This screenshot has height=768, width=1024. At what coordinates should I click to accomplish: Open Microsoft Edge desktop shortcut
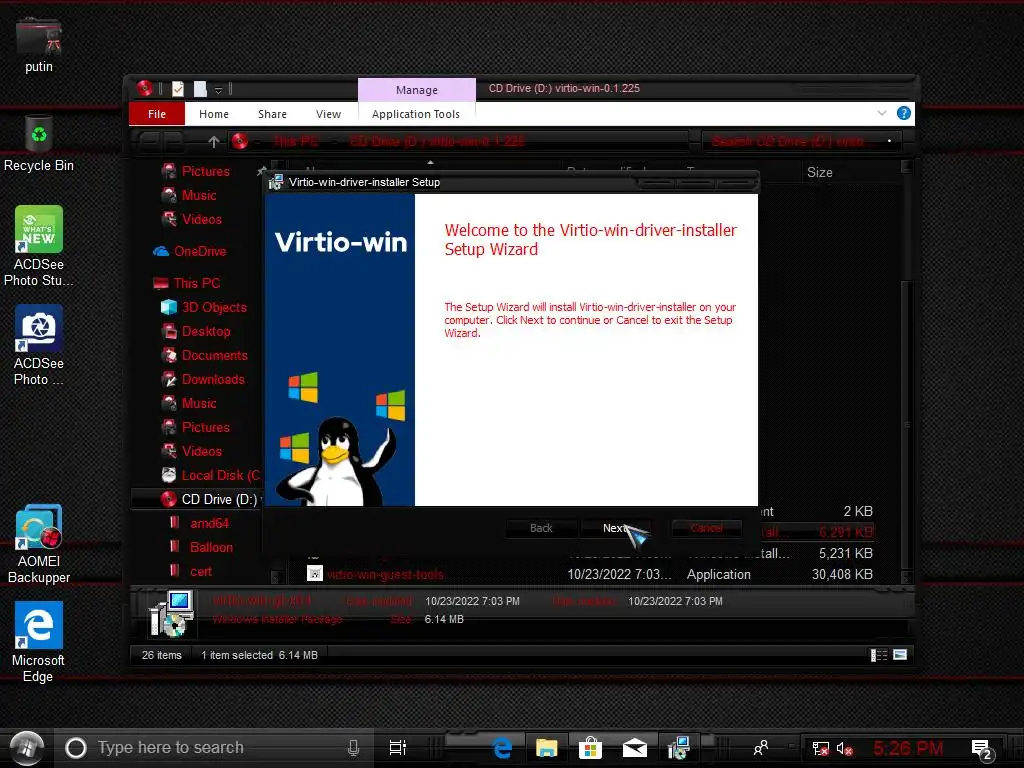coord(39,643)
